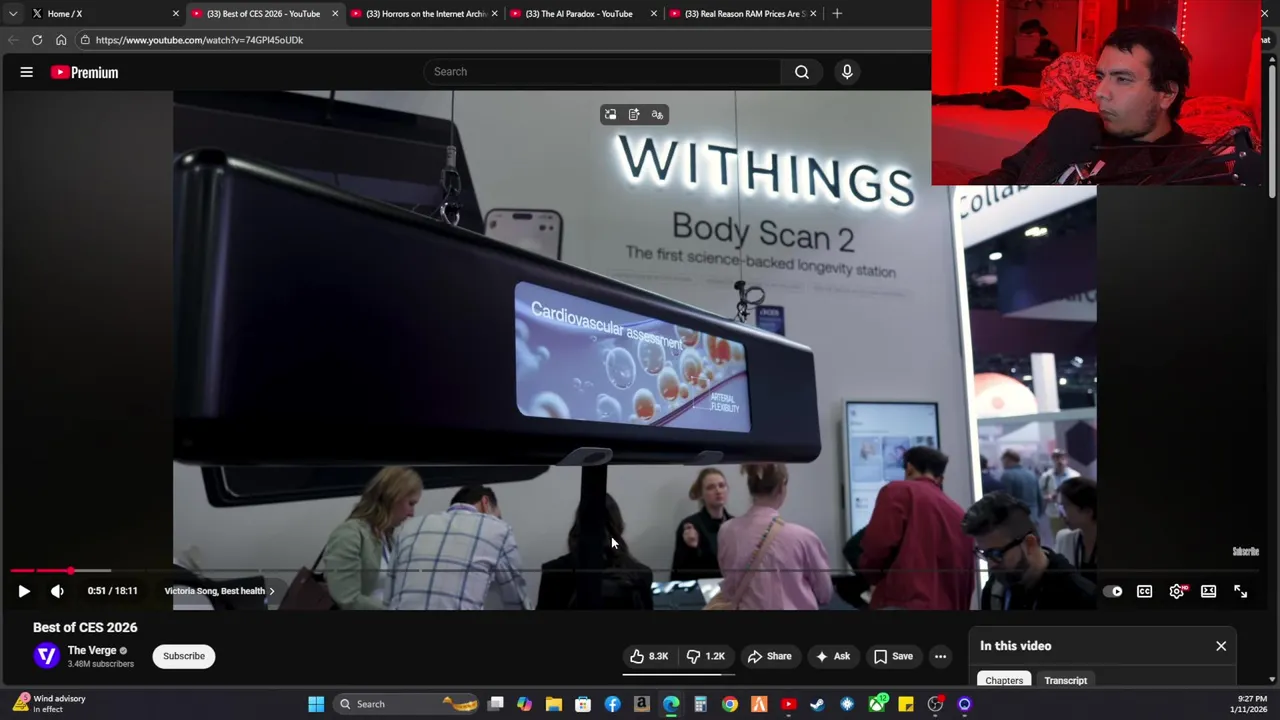
Task: Open the Wind advisory weather widget
Action: click(48, 704)
